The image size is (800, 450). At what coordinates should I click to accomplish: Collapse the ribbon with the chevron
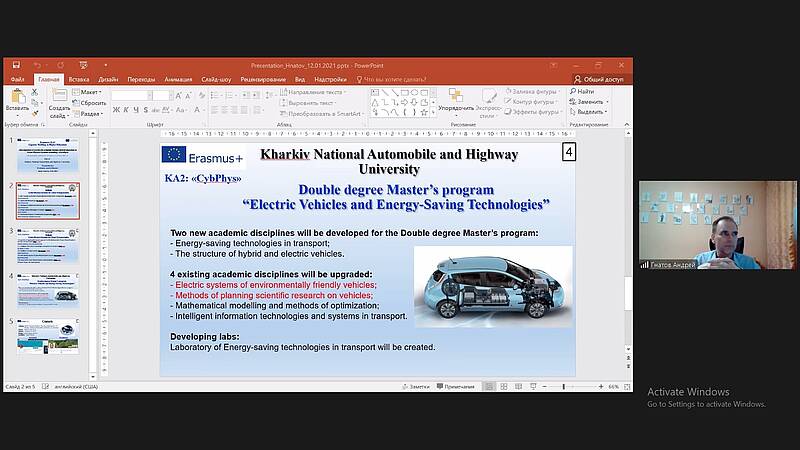pyautogui.click(x=627, y=124)
